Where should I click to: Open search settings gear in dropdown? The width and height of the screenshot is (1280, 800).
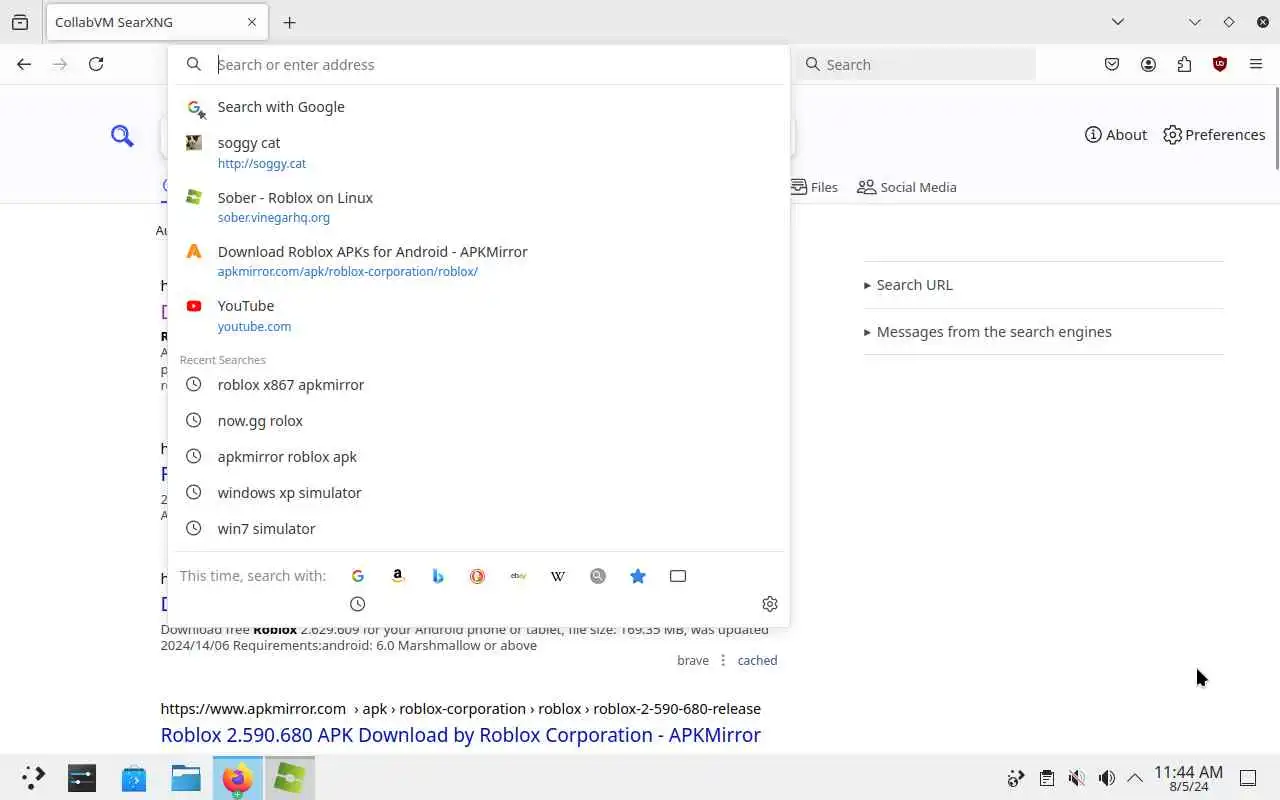point(770,604)
